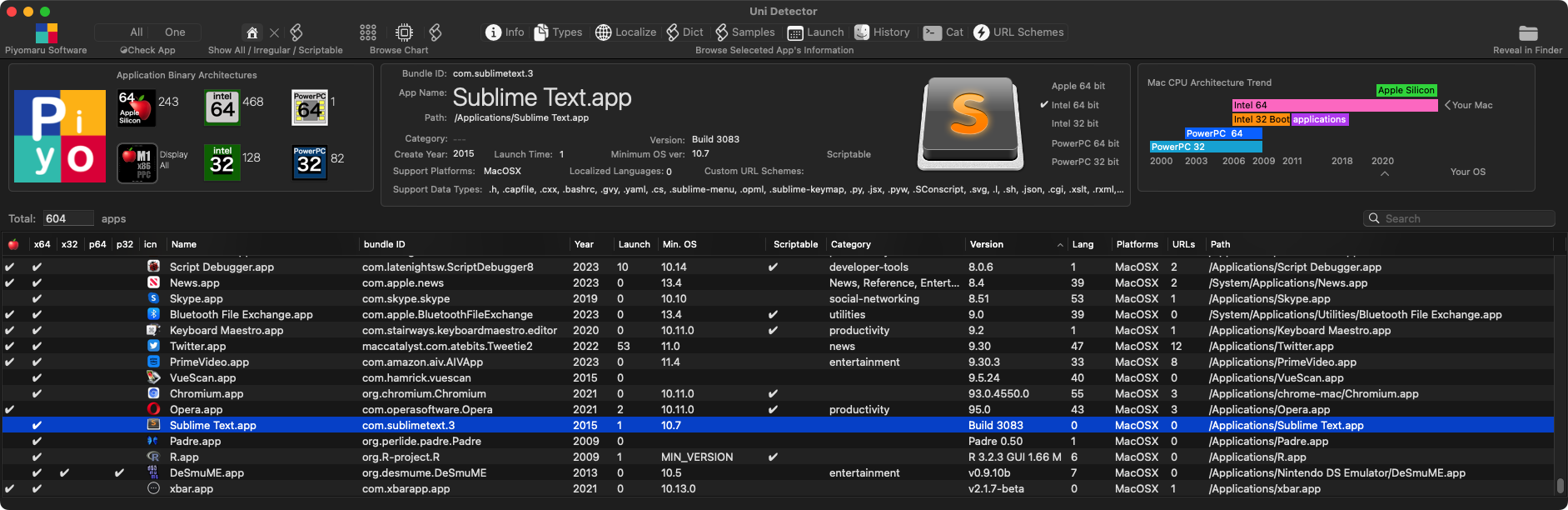1568x510 pixels.
Task: Select the All segment for Check App
Action: click(x=137, y=32)
